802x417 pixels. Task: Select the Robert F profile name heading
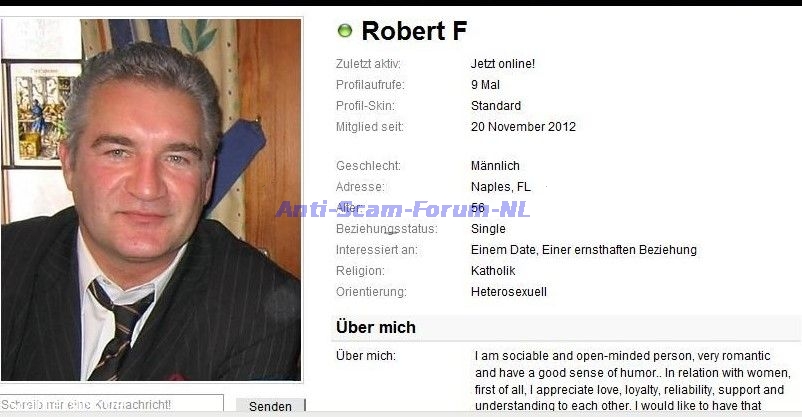pos(414,31)
